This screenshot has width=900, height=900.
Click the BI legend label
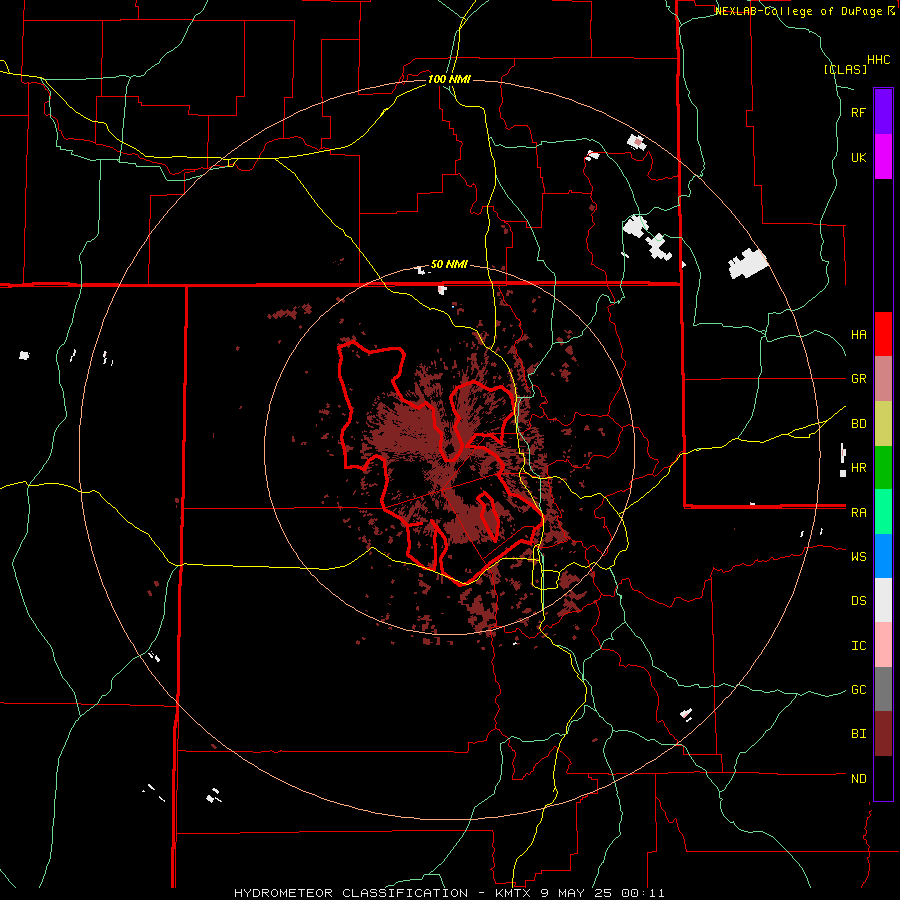[858, 734]
